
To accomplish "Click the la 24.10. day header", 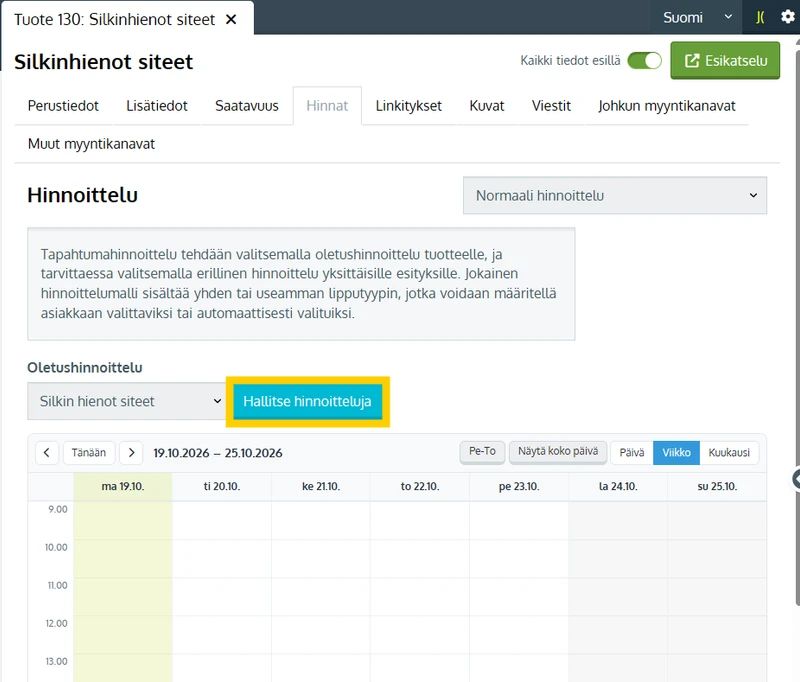I will [618, 486].
